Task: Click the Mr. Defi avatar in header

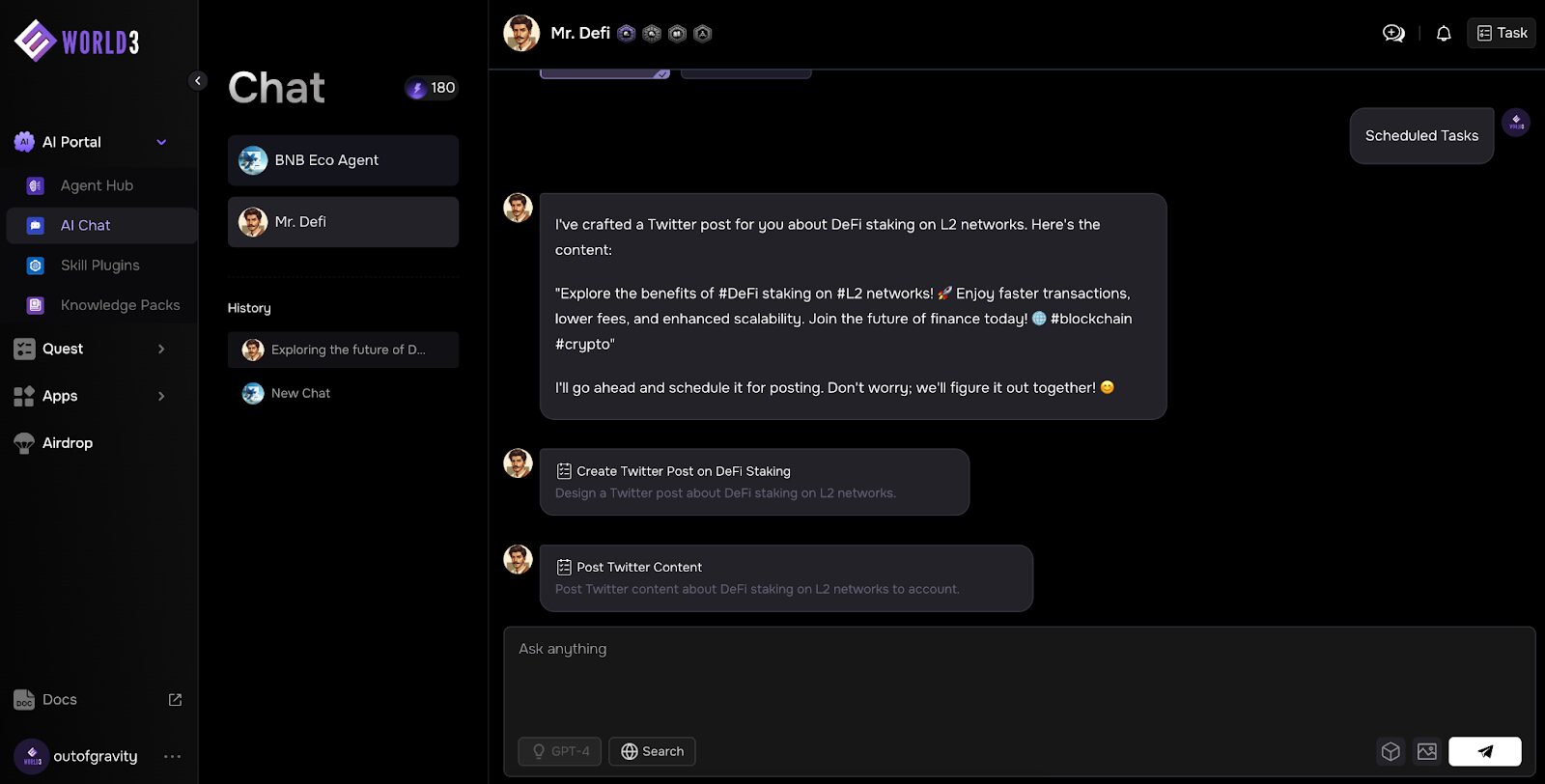Action: (x=521, y=33)
